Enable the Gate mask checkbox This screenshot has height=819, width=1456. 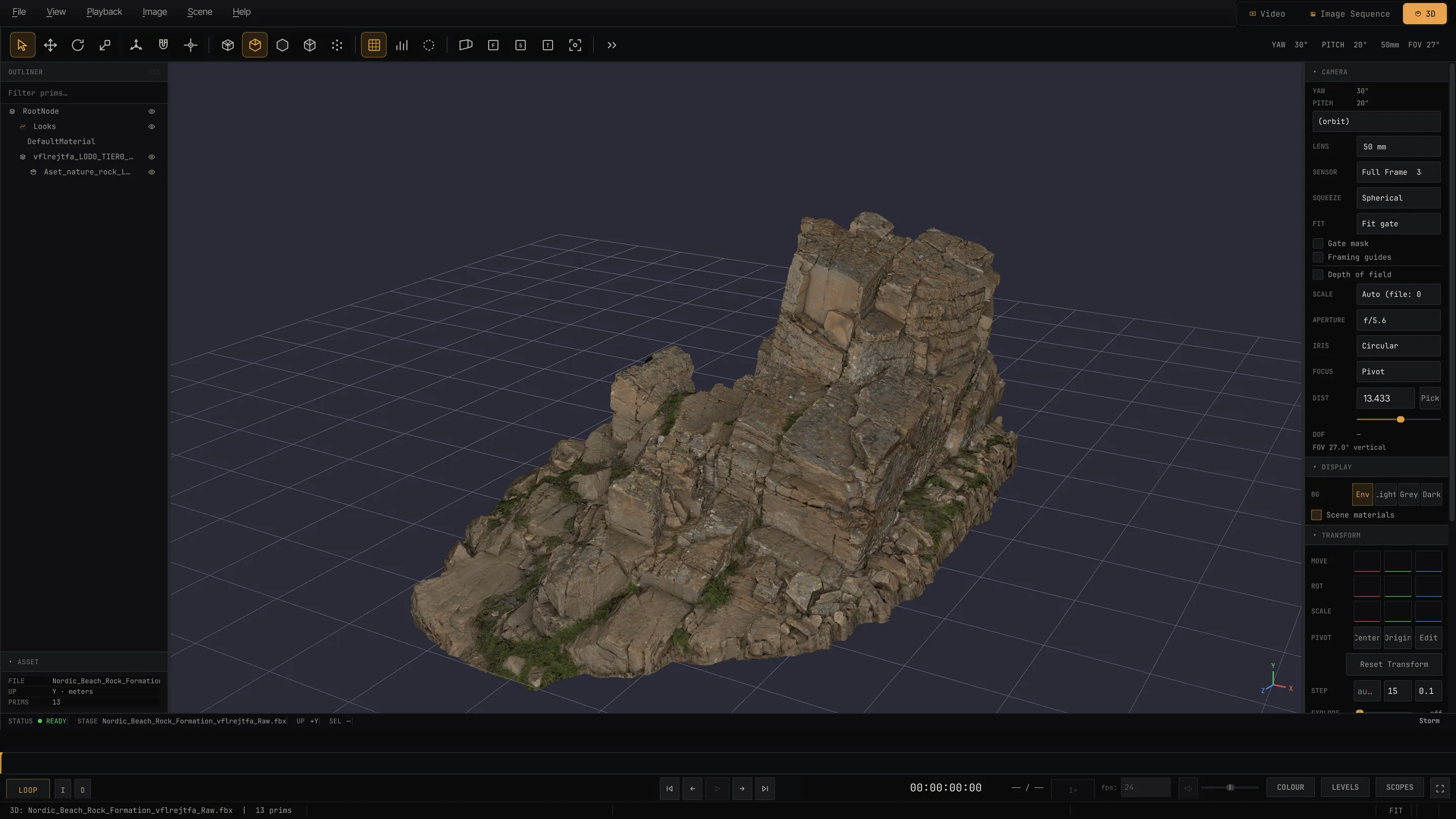(x=1317, y=244)
